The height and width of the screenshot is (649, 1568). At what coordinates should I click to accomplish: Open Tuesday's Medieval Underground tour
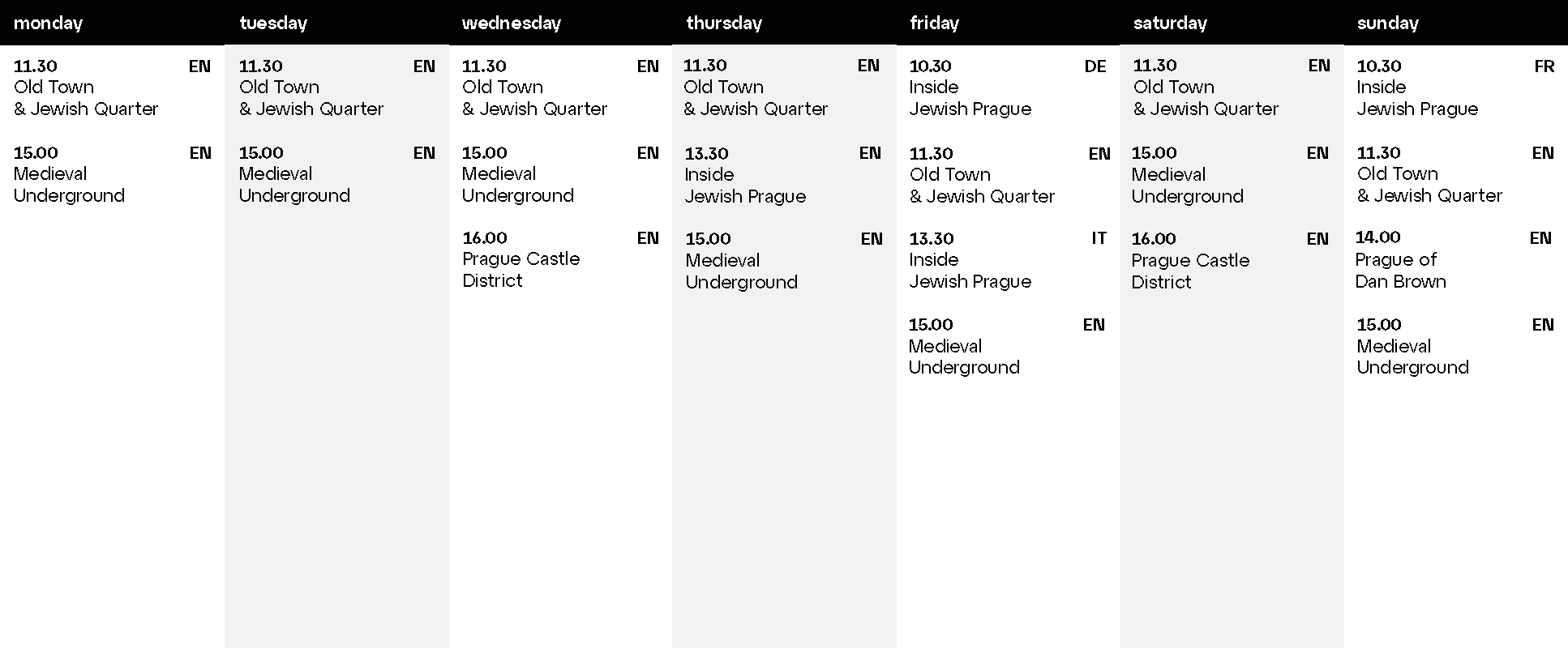(294, 185)
